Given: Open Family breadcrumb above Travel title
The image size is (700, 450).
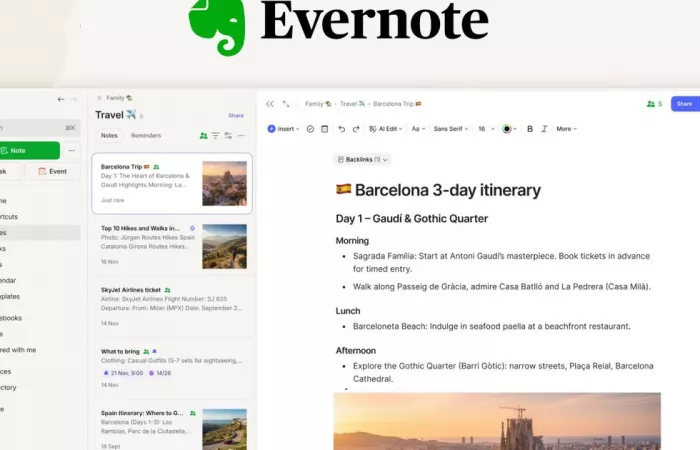Looking at the screenshot, I should coord(119,98).
